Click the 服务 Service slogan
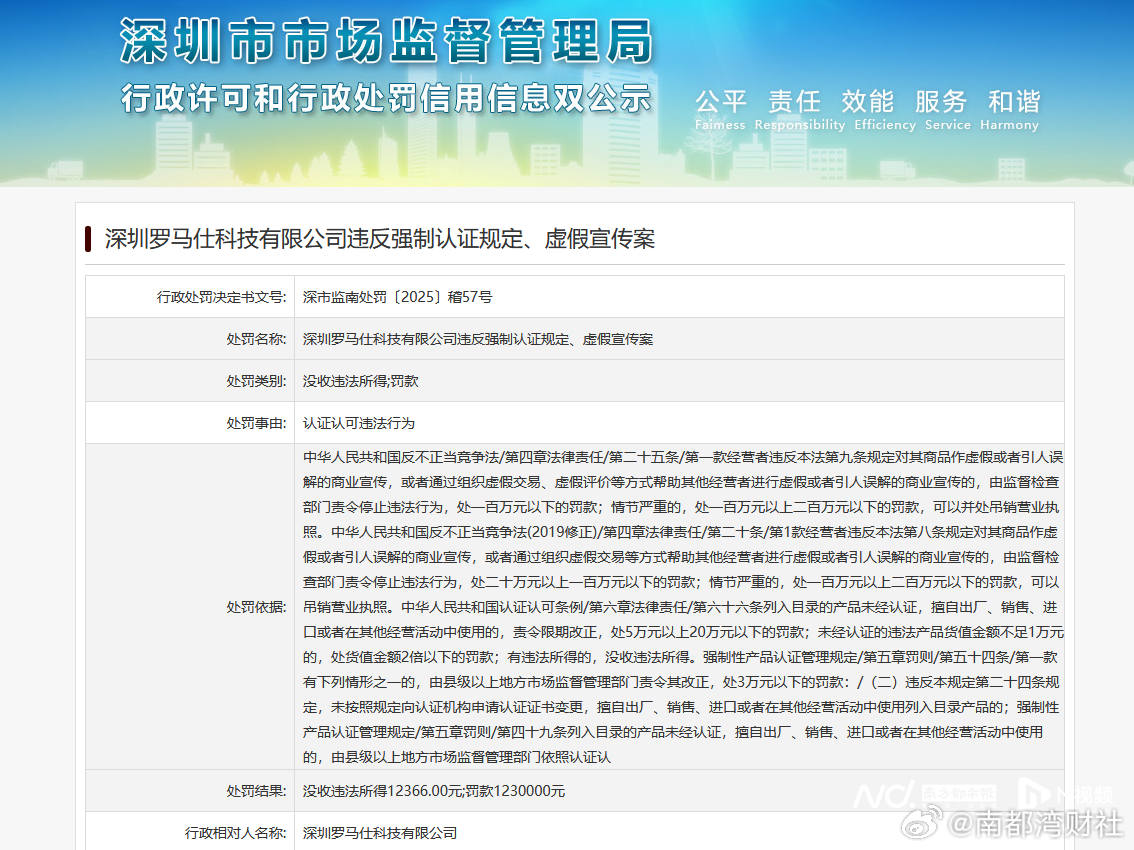This screenshot has width=1134, height=850. [x=941, y=102]
